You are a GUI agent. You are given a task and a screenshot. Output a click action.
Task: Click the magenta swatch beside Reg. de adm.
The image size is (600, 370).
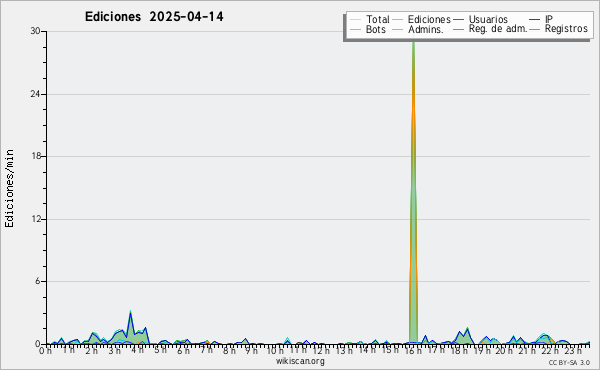coord(458,29)
